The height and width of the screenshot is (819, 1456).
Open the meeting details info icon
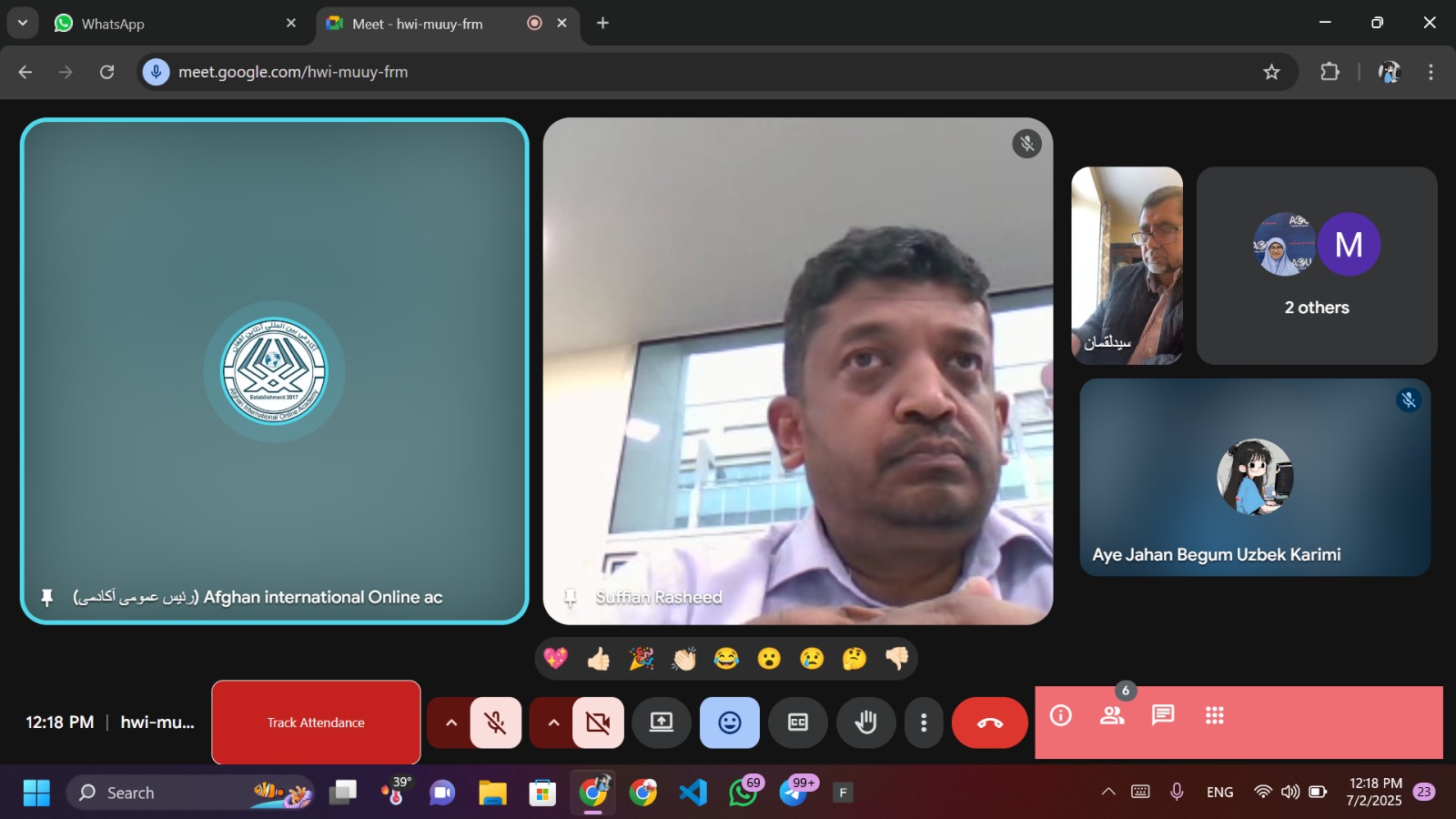[x=1061, y=716]
